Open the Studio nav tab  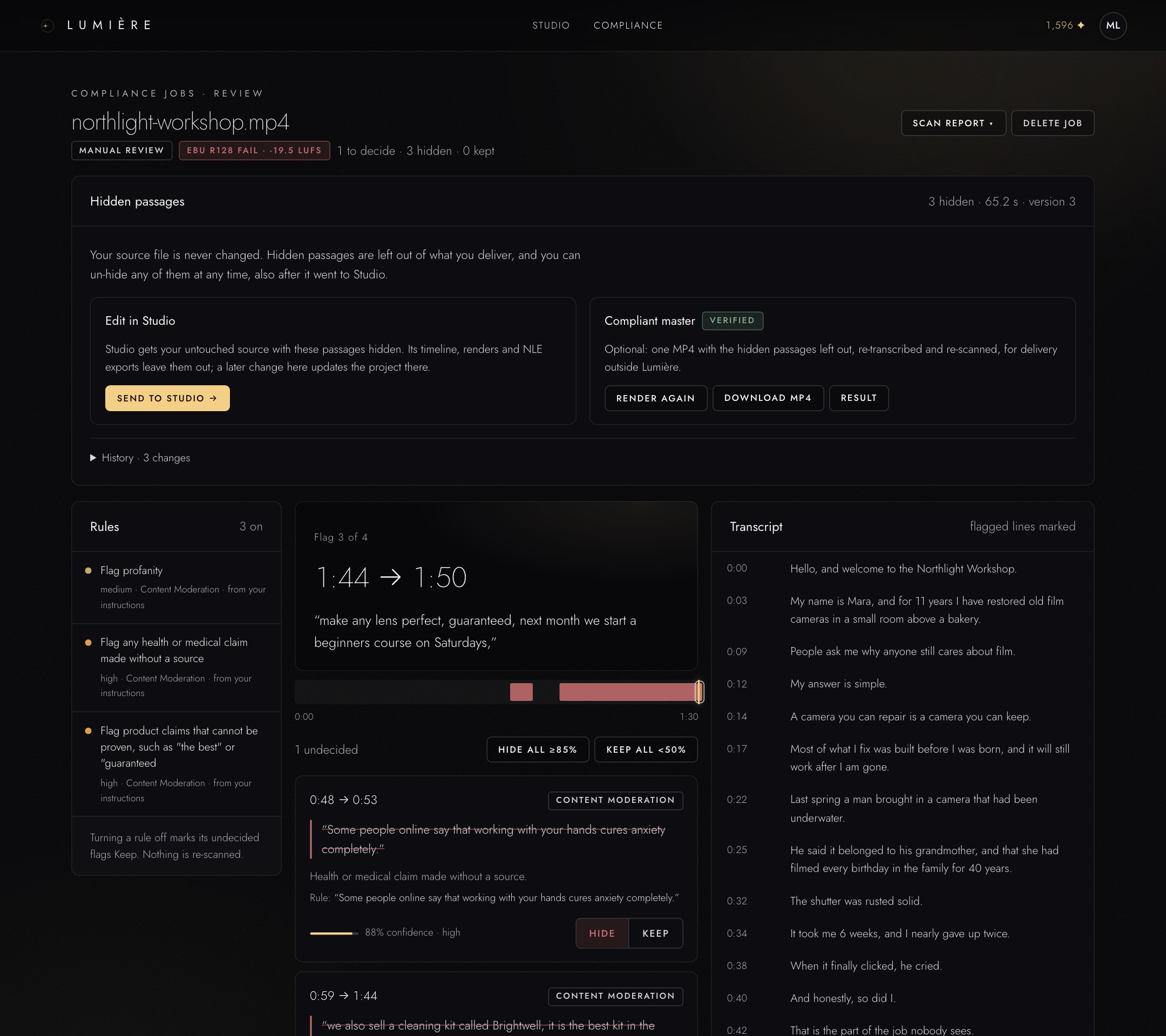pyautogui.click(x=551, y=26)
